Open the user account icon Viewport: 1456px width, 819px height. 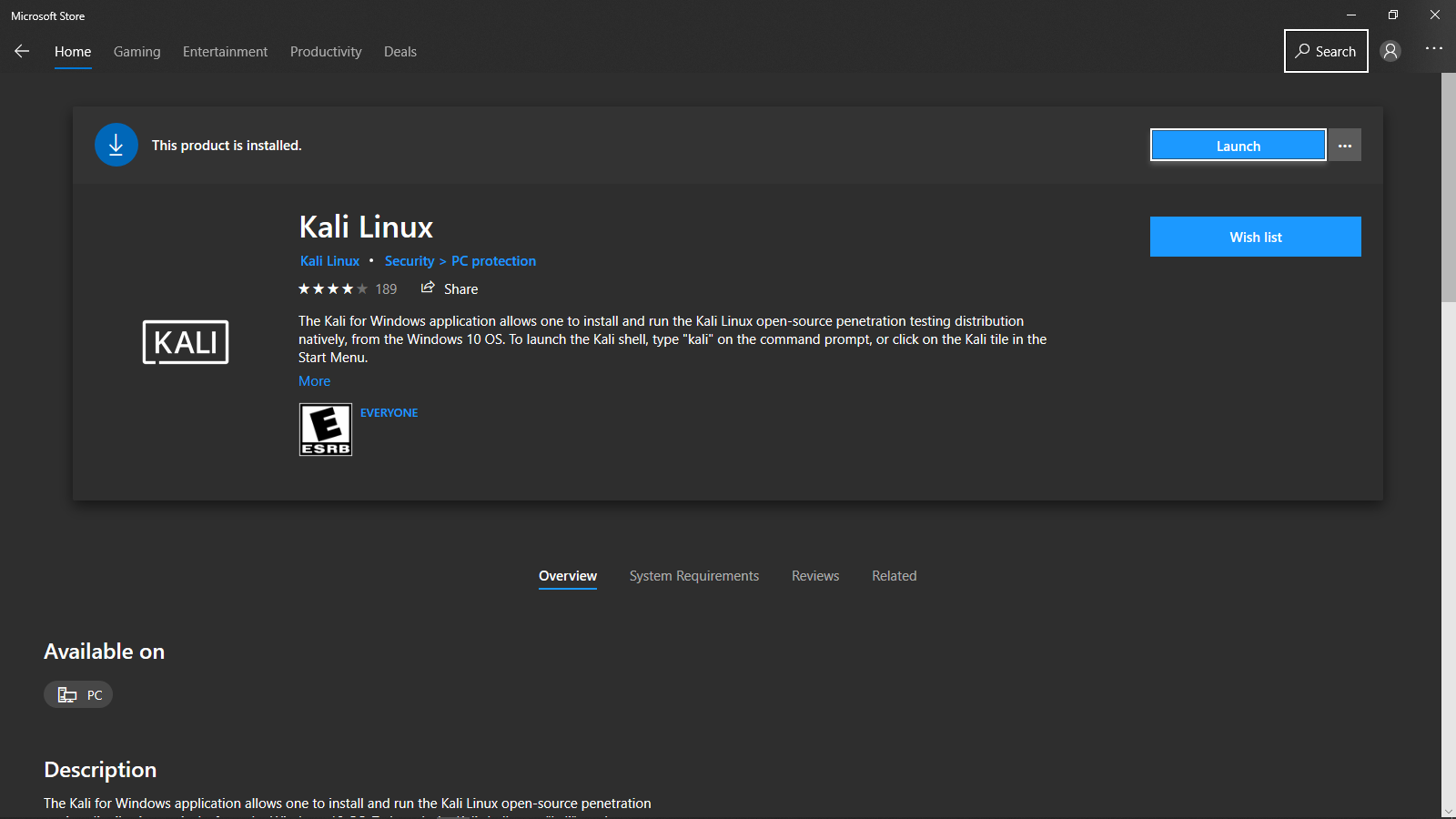pos(1390,51)
